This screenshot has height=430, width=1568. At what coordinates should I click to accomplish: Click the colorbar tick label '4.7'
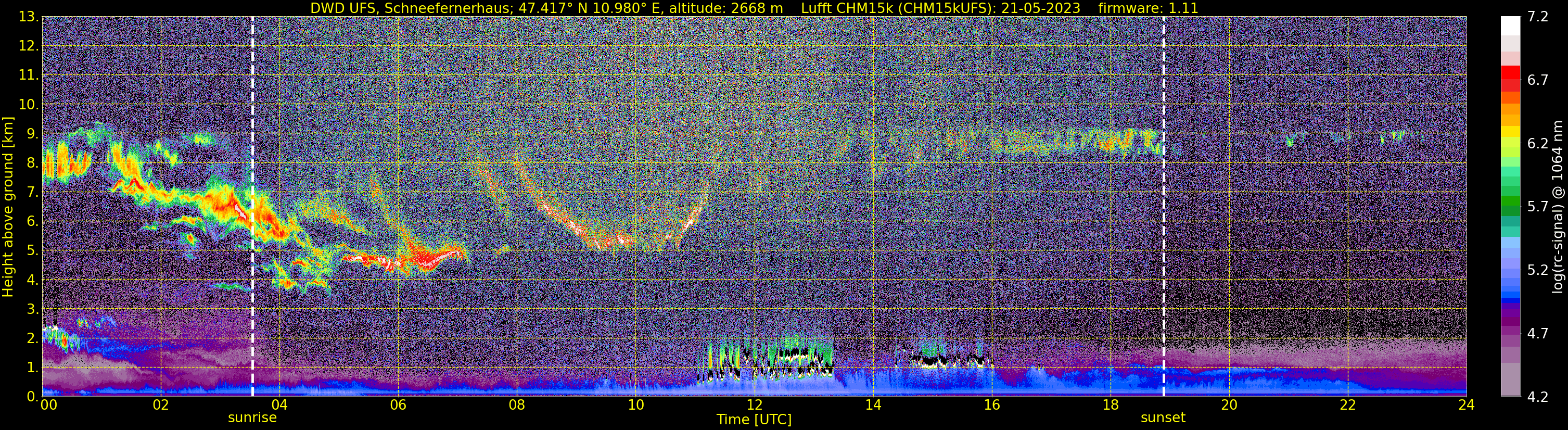(x=1538, y=333)
